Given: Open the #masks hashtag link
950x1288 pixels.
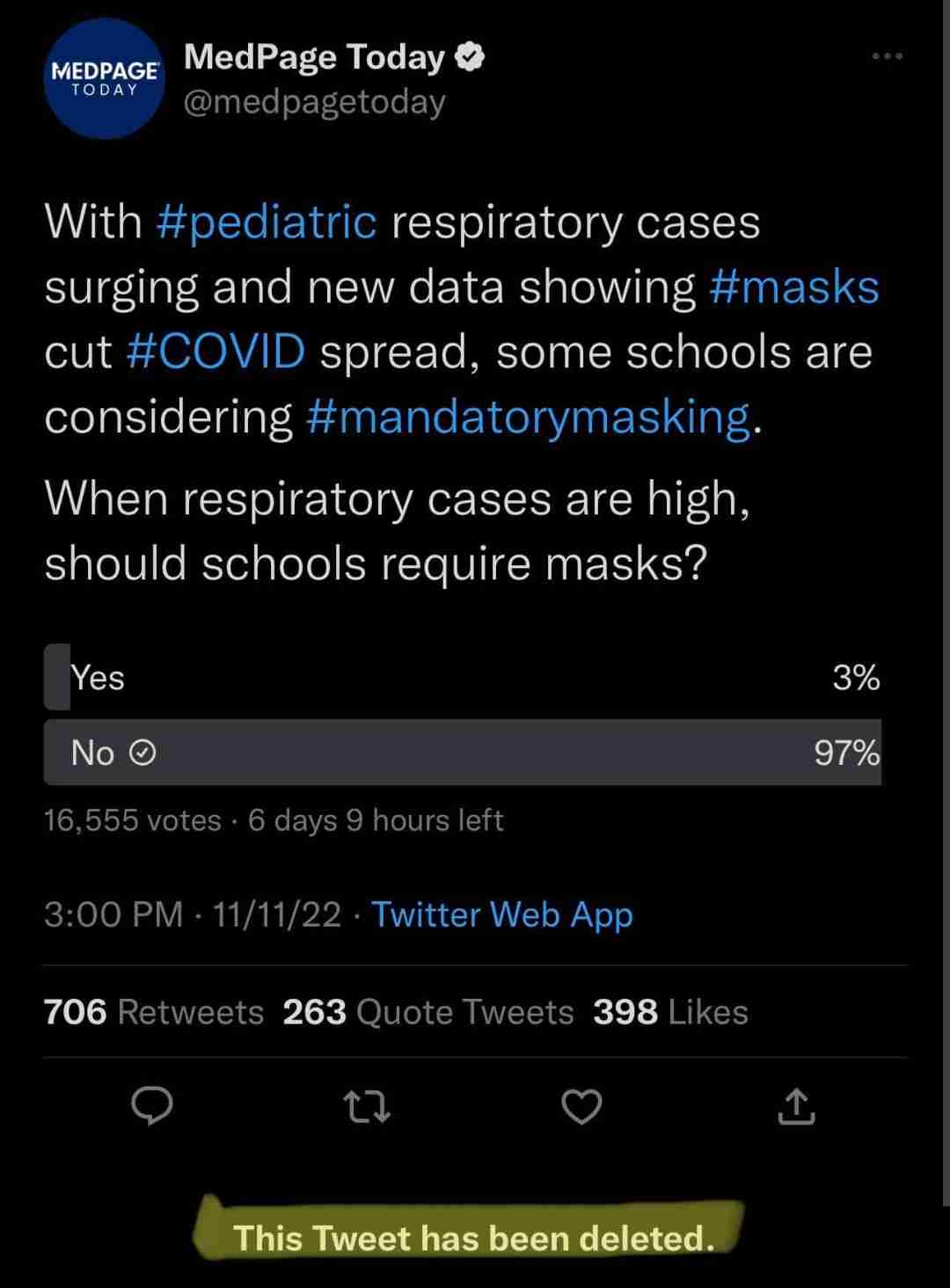Looking at the screenshot, I should pyautogui.click(x=793, y=287).
